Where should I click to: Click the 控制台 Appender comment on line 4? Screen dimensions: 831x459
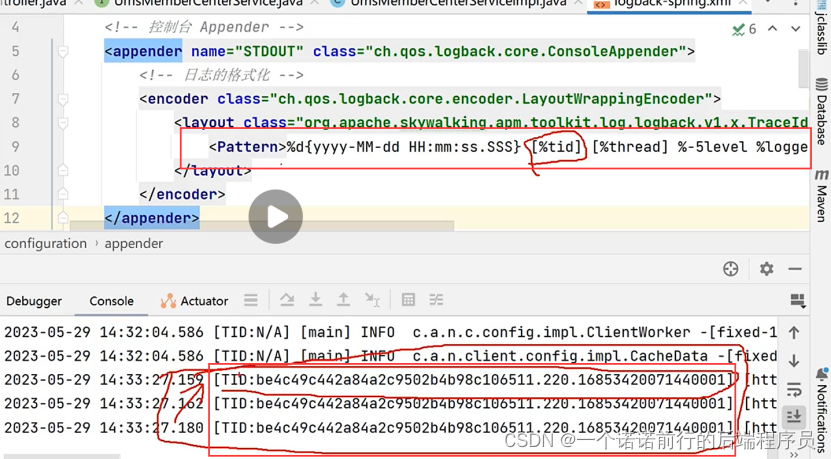pos(204,27)
